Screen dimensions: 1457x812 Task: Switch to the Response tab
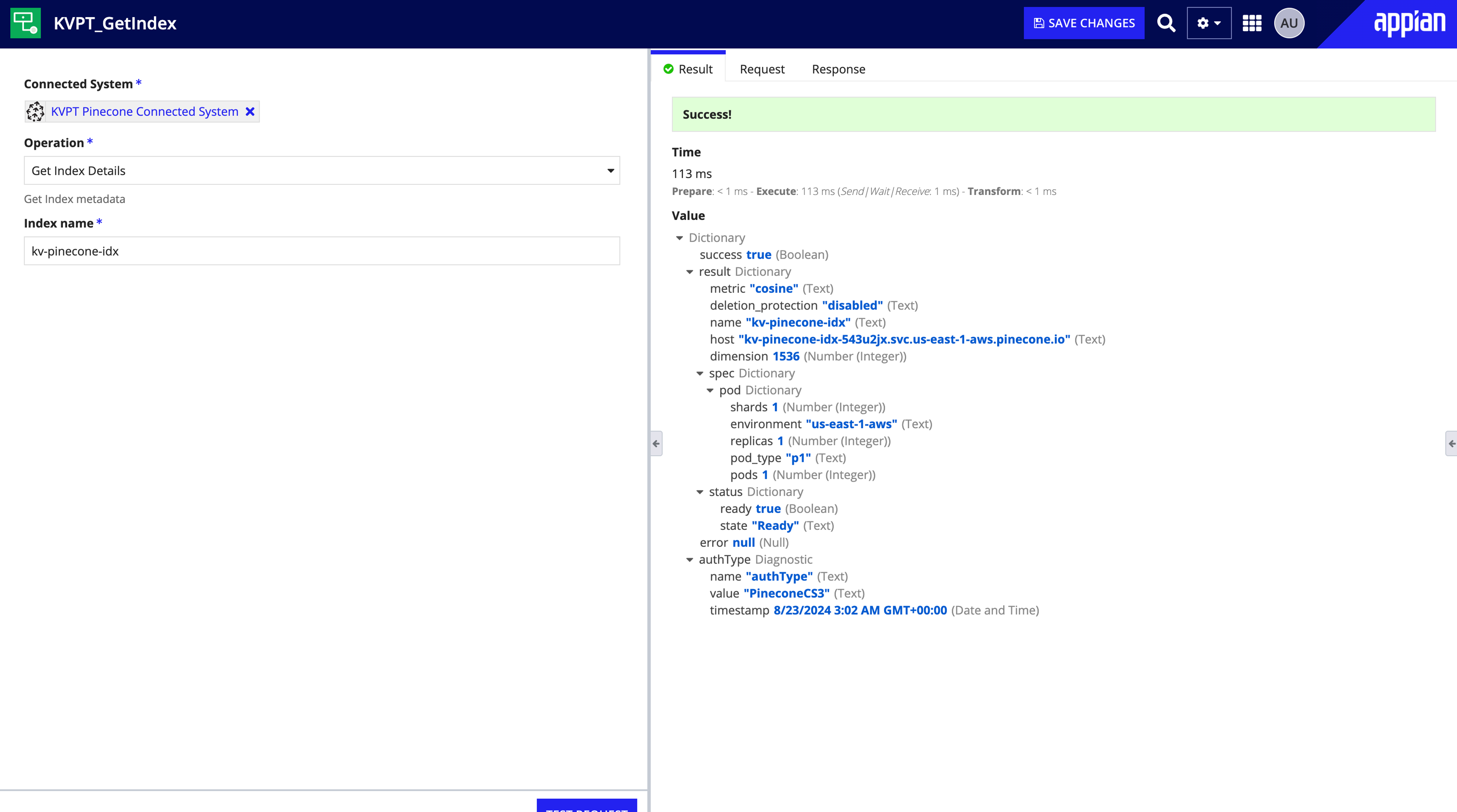click(x=838, y=69)
